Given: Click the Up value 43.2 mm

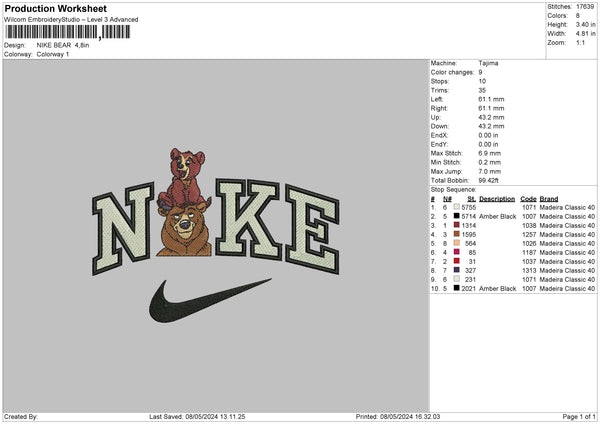Looking at the screenshot, I should (491, 117).
